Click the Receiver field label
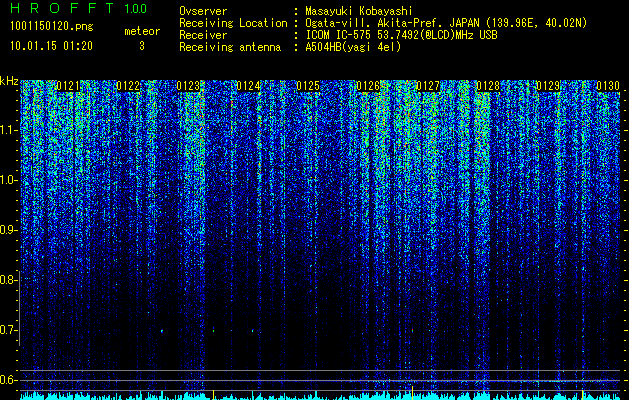Screen dimensions: 629x400 (x=203, y=35)
